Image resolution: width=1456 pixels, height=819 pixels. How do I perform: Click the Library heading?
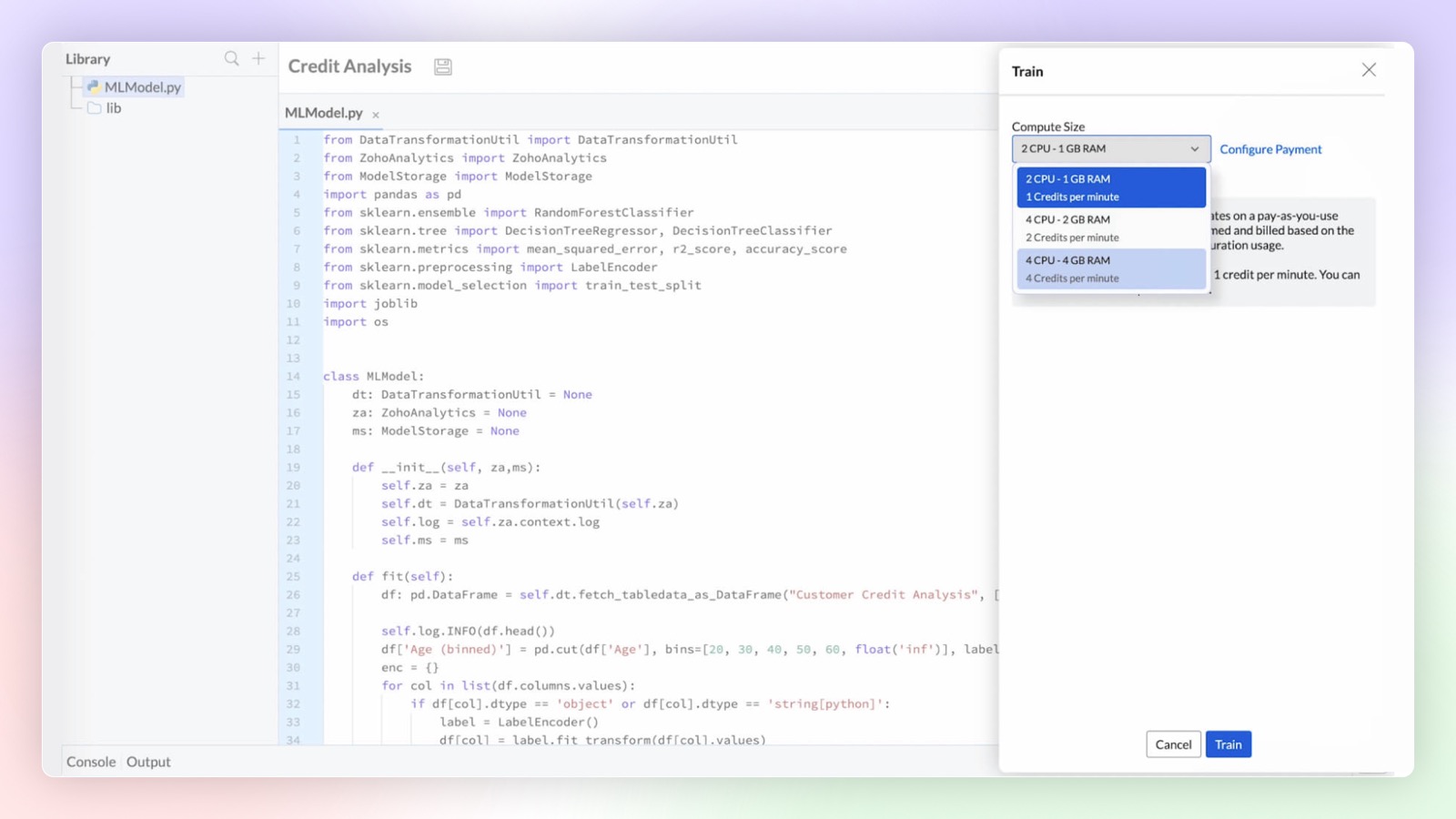87,59
